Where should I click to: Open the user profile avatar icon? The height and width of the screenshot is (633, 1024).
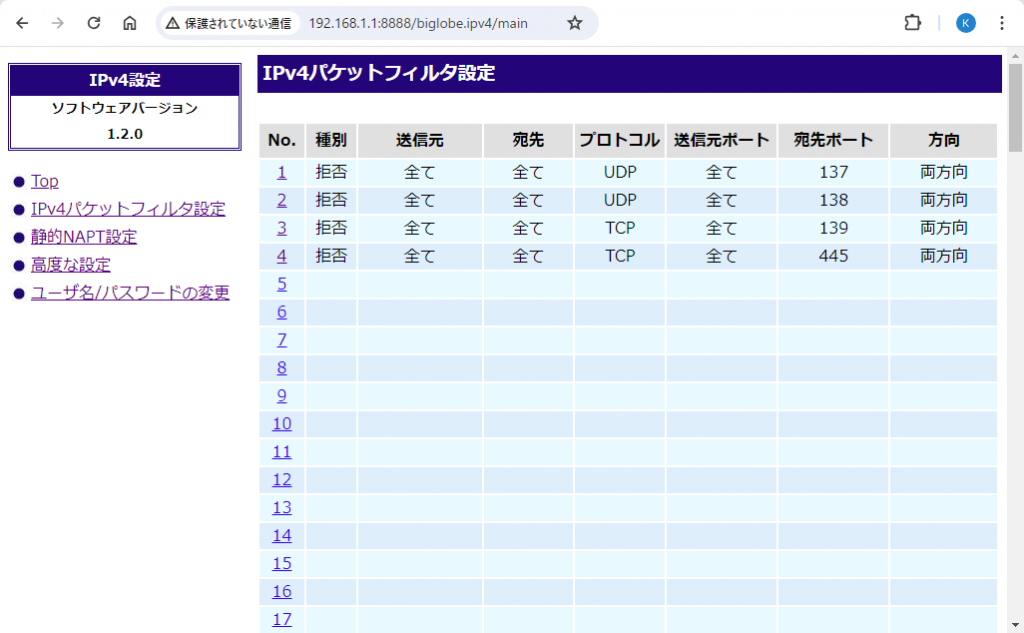[965, 23]
